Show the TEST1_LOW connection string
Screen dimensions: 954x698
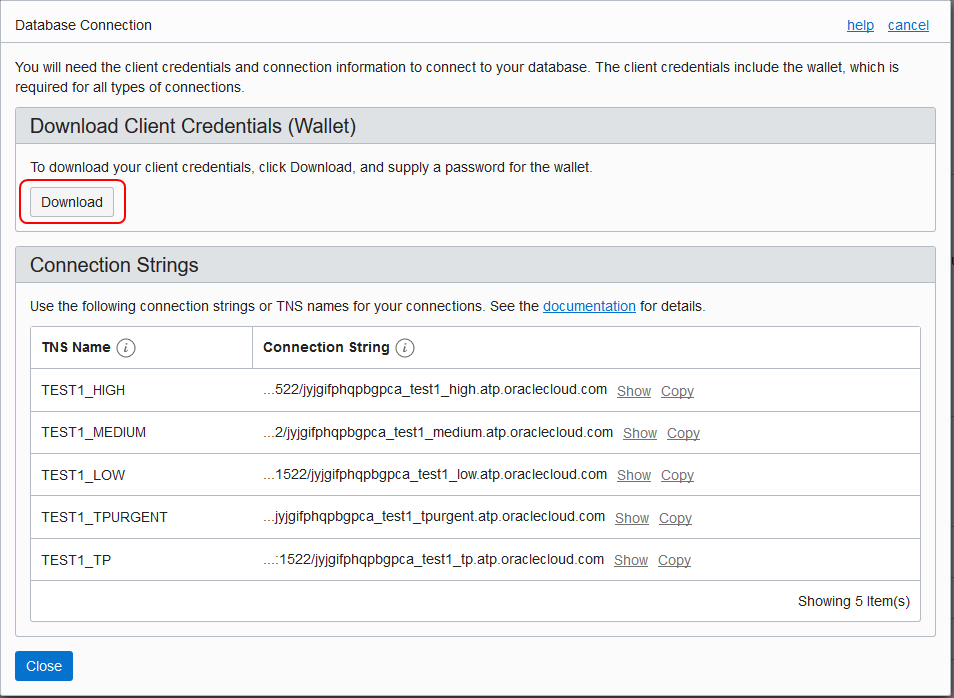click(x=634, y=475)
